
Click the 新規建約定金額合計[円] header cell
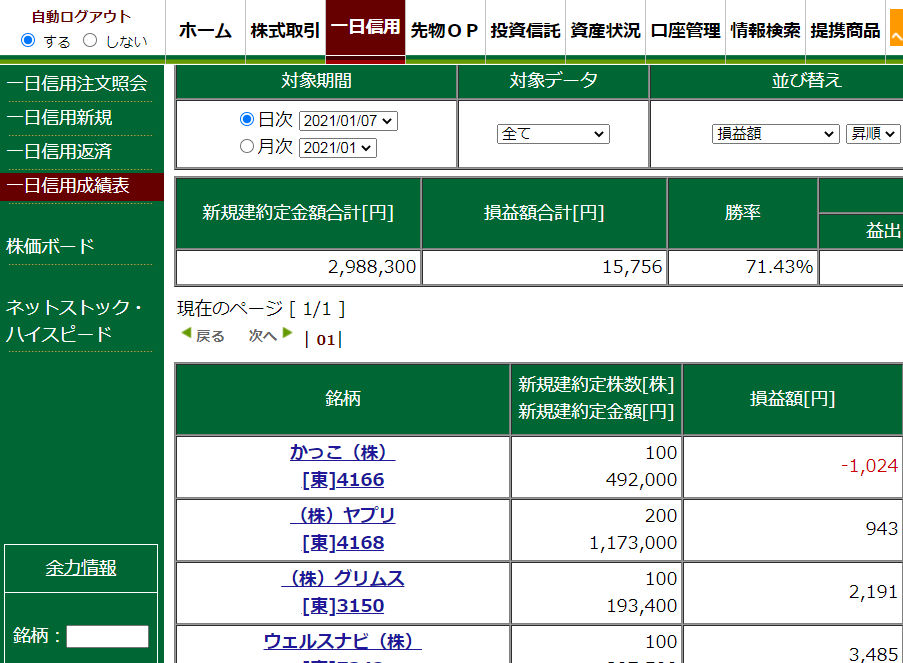click(298, 213)
